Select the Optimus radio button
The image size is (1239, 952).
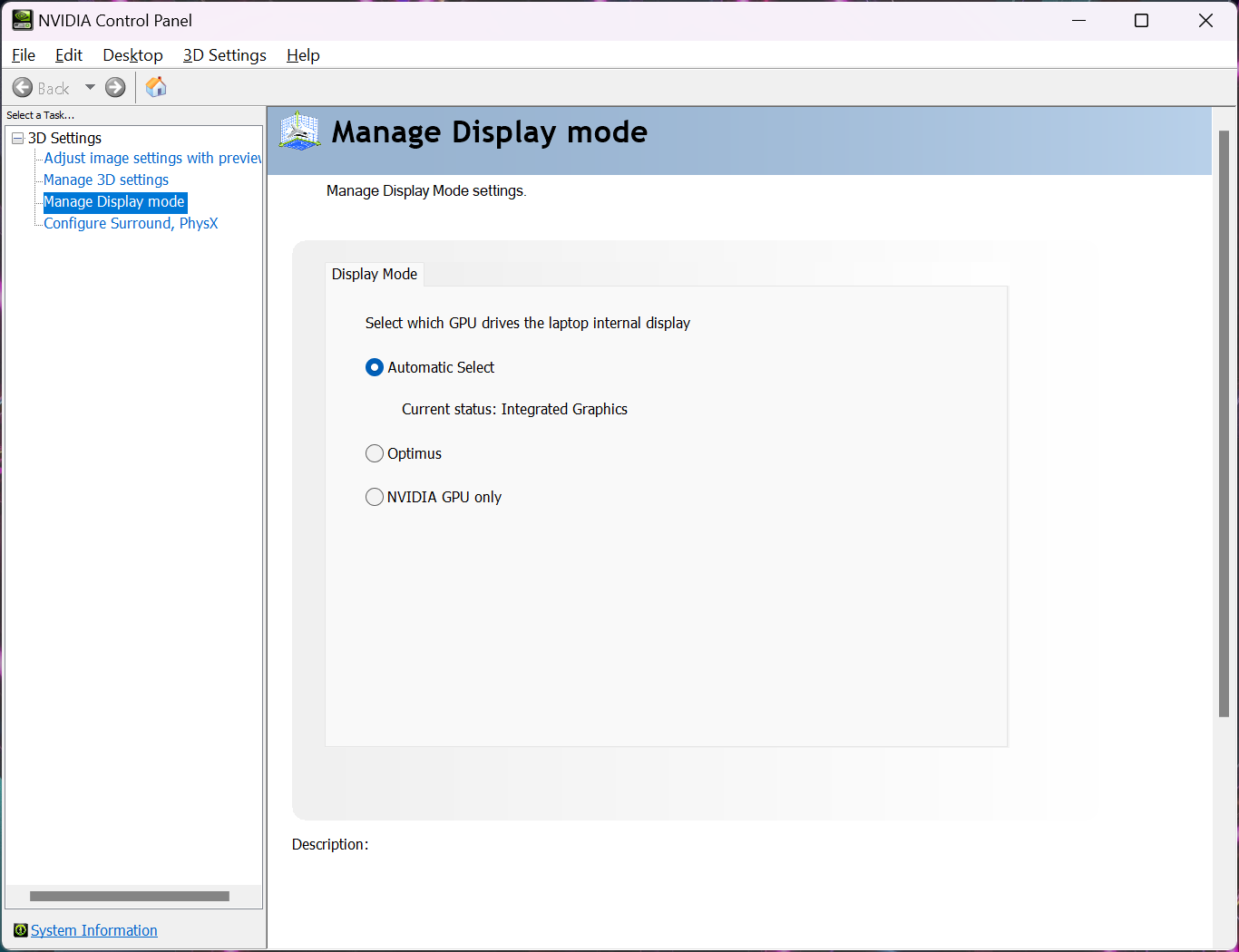click(x=375, y=453)
